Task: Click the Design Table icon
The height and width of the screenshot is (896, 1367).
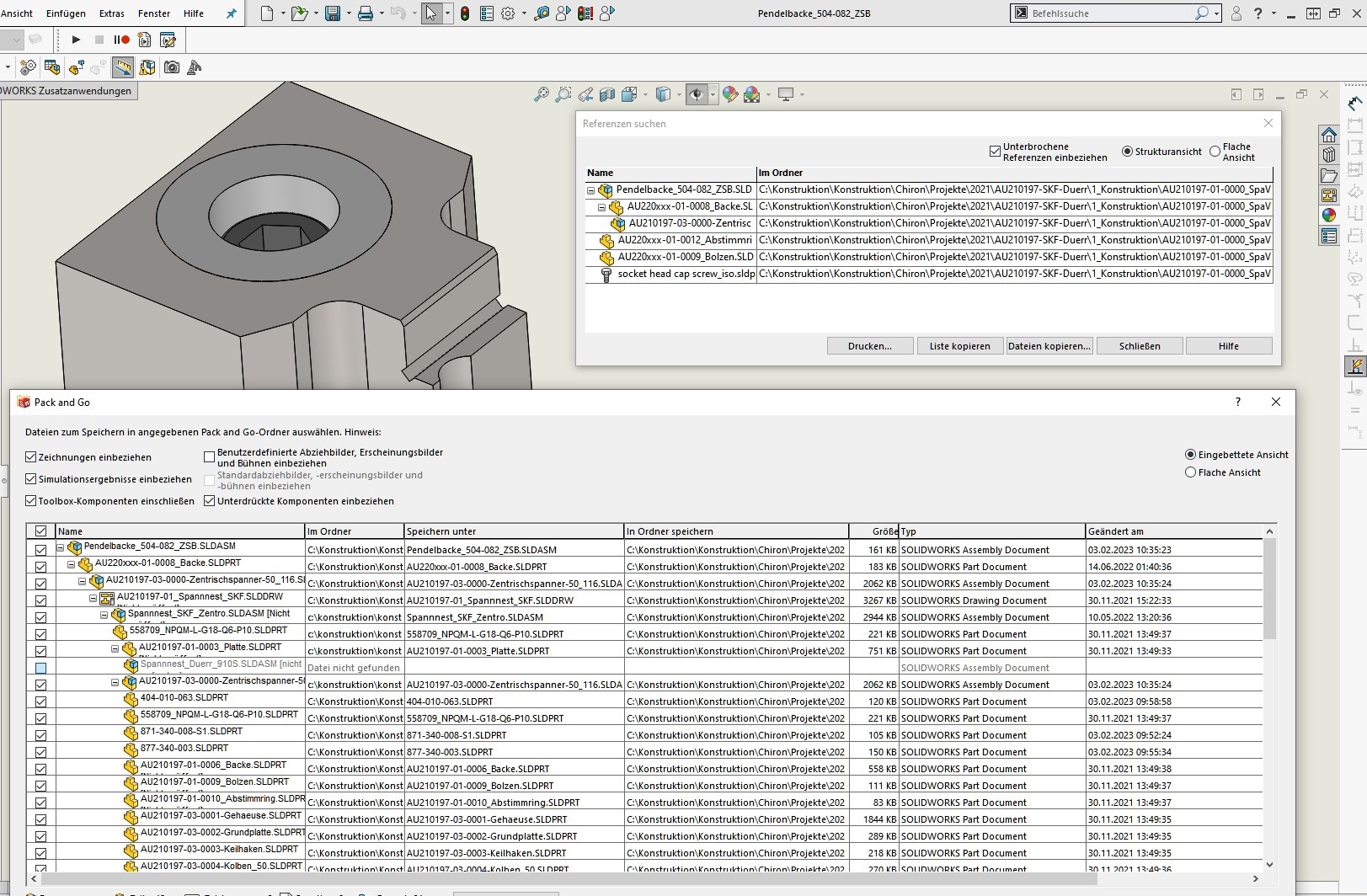Action: click(x=52, y=67)
